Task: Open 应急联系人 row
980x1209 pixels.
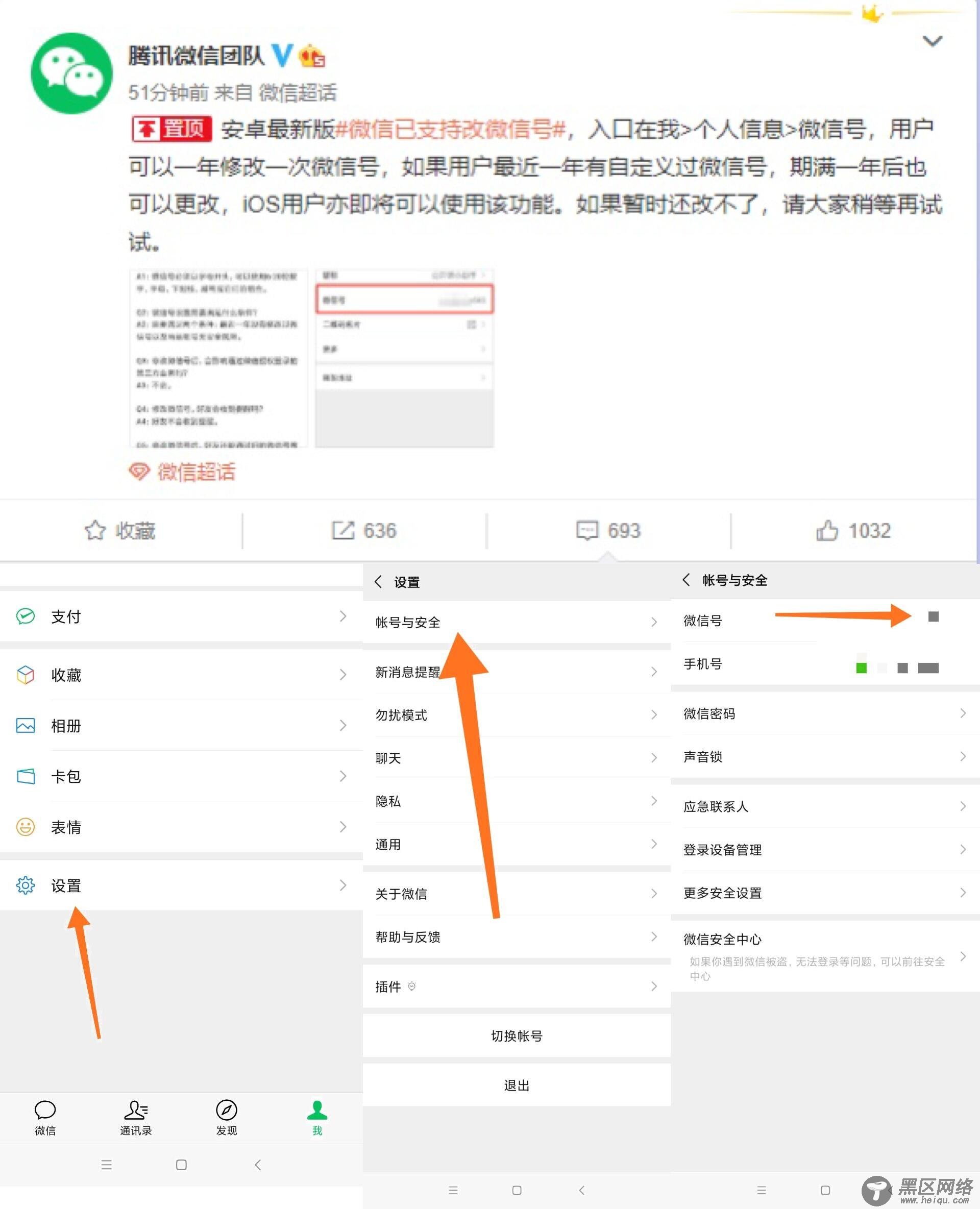Action: [825, 806]
